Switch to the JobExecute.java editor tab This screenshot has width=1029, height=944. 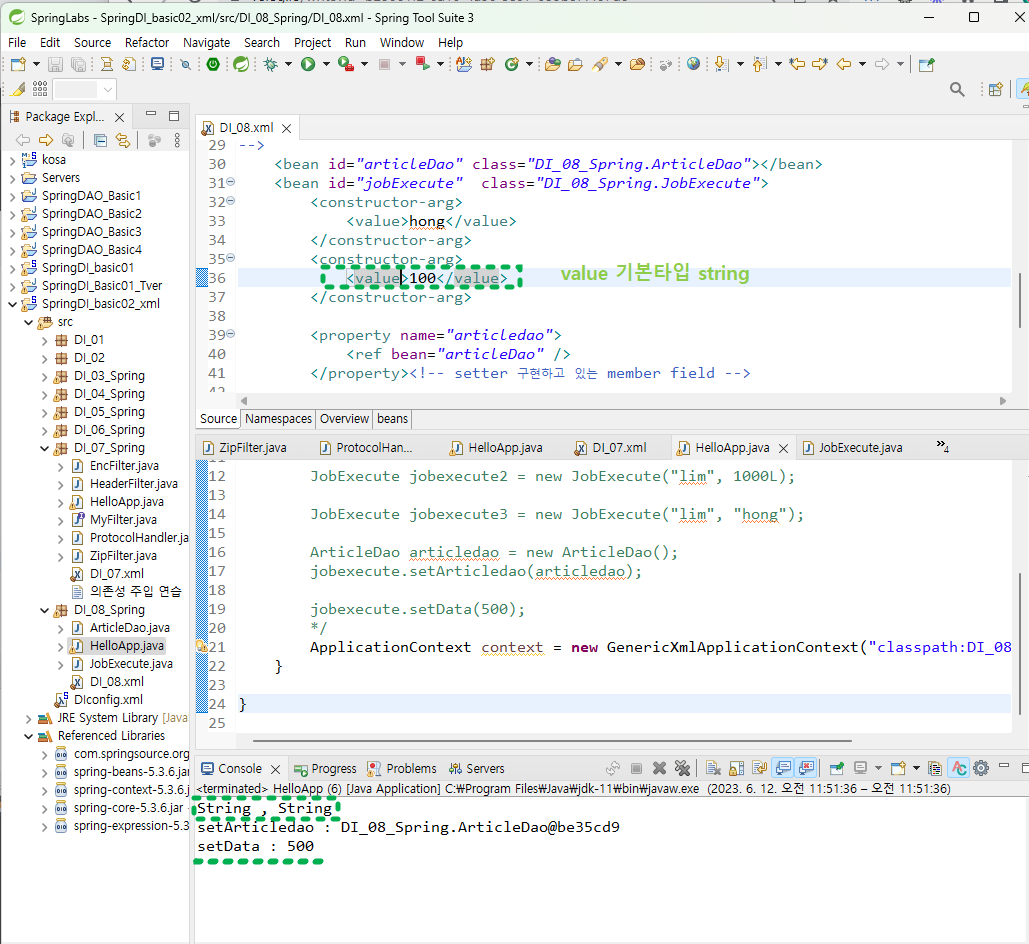click(x=852, y=448)
